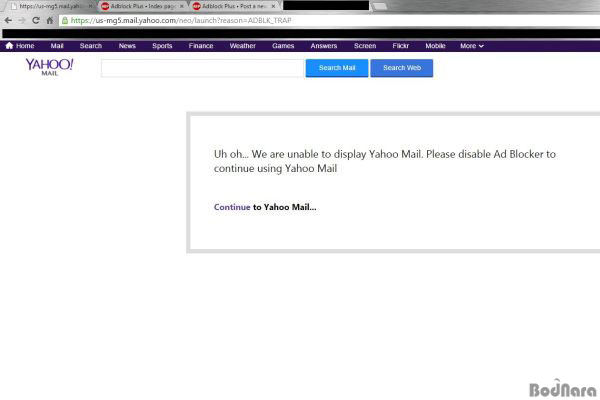Click the green padlock in the address bar

click(65, 20)
